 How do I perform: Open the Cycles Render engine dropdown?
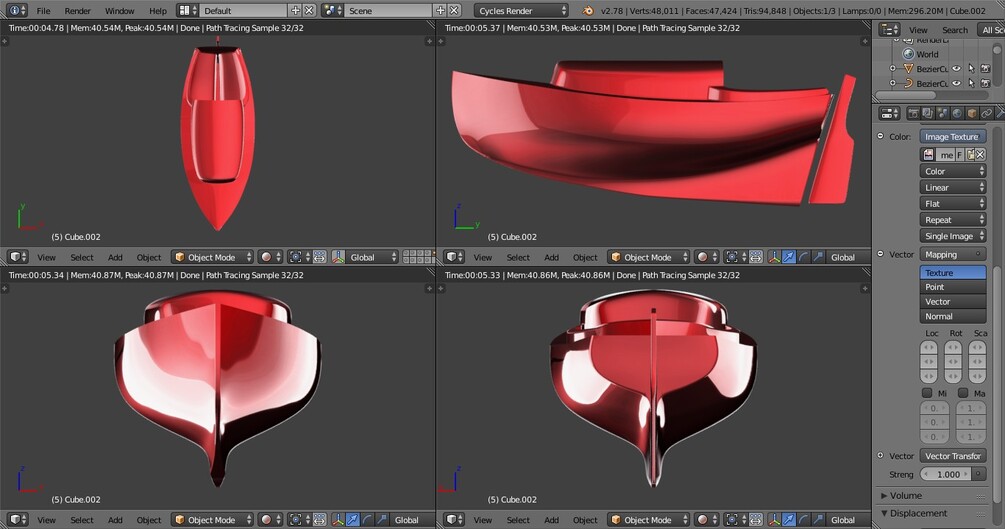pos(521,11)
